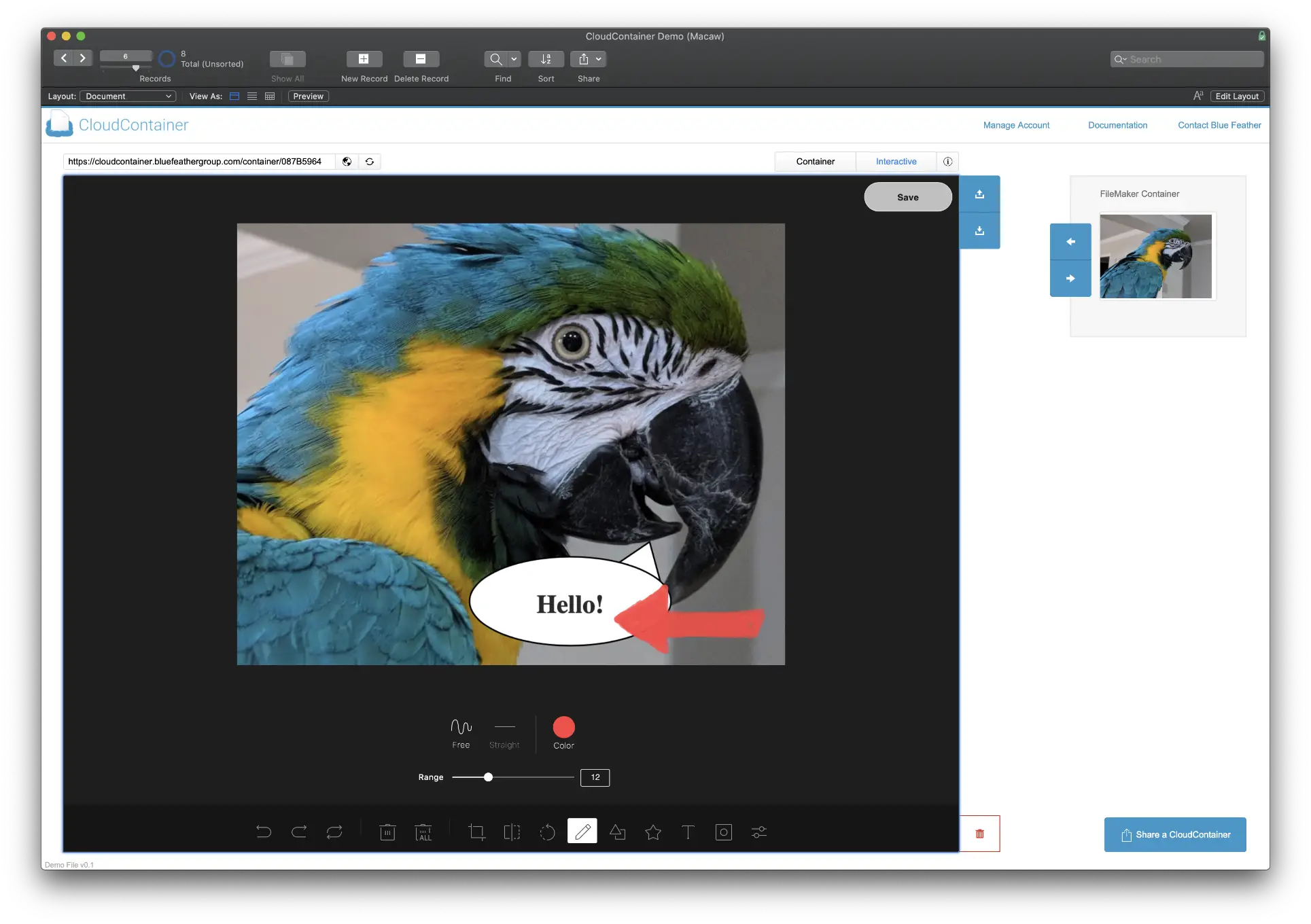Open the Layout dropdown showing Document
The image size is (1311, 924).
pyautogui.click(x=128, y=96)
